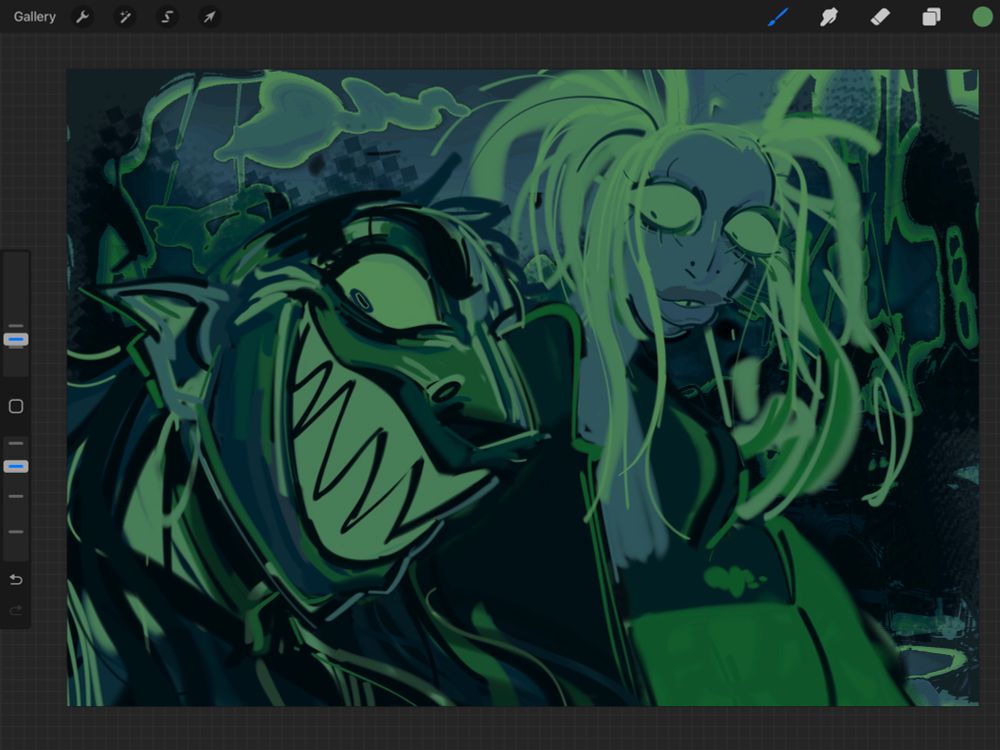Open the Actions wrench menu
The image size is (1000, 750).
point(82,17)
